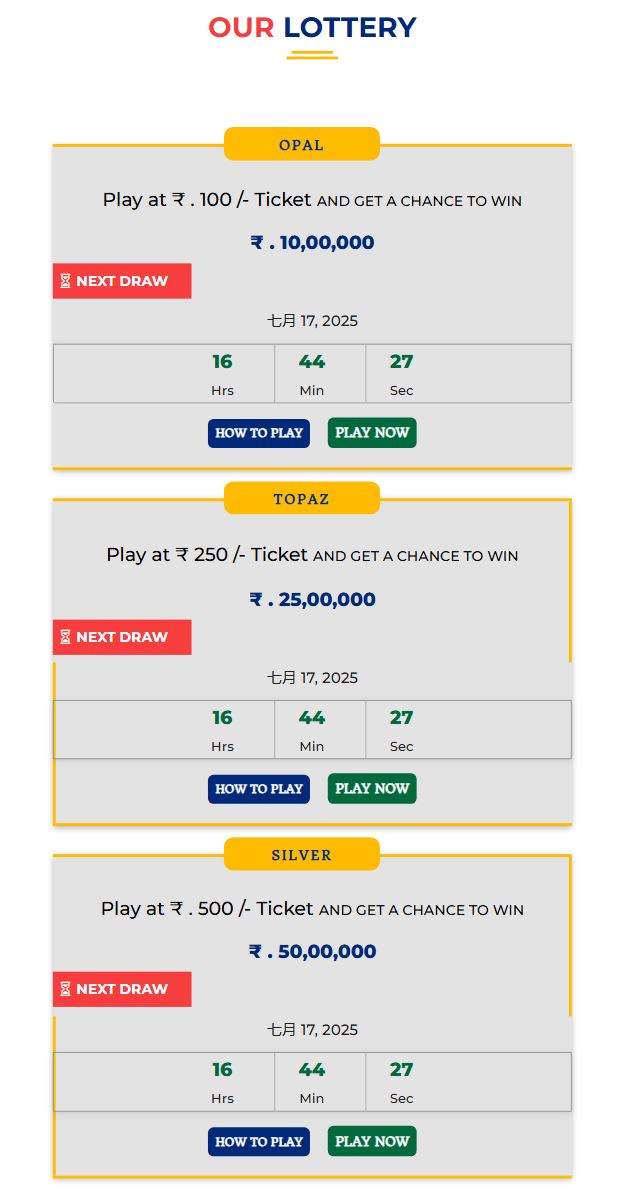
Task: Select the SILVER lottery label badge
Action: (x=302, y=855)
